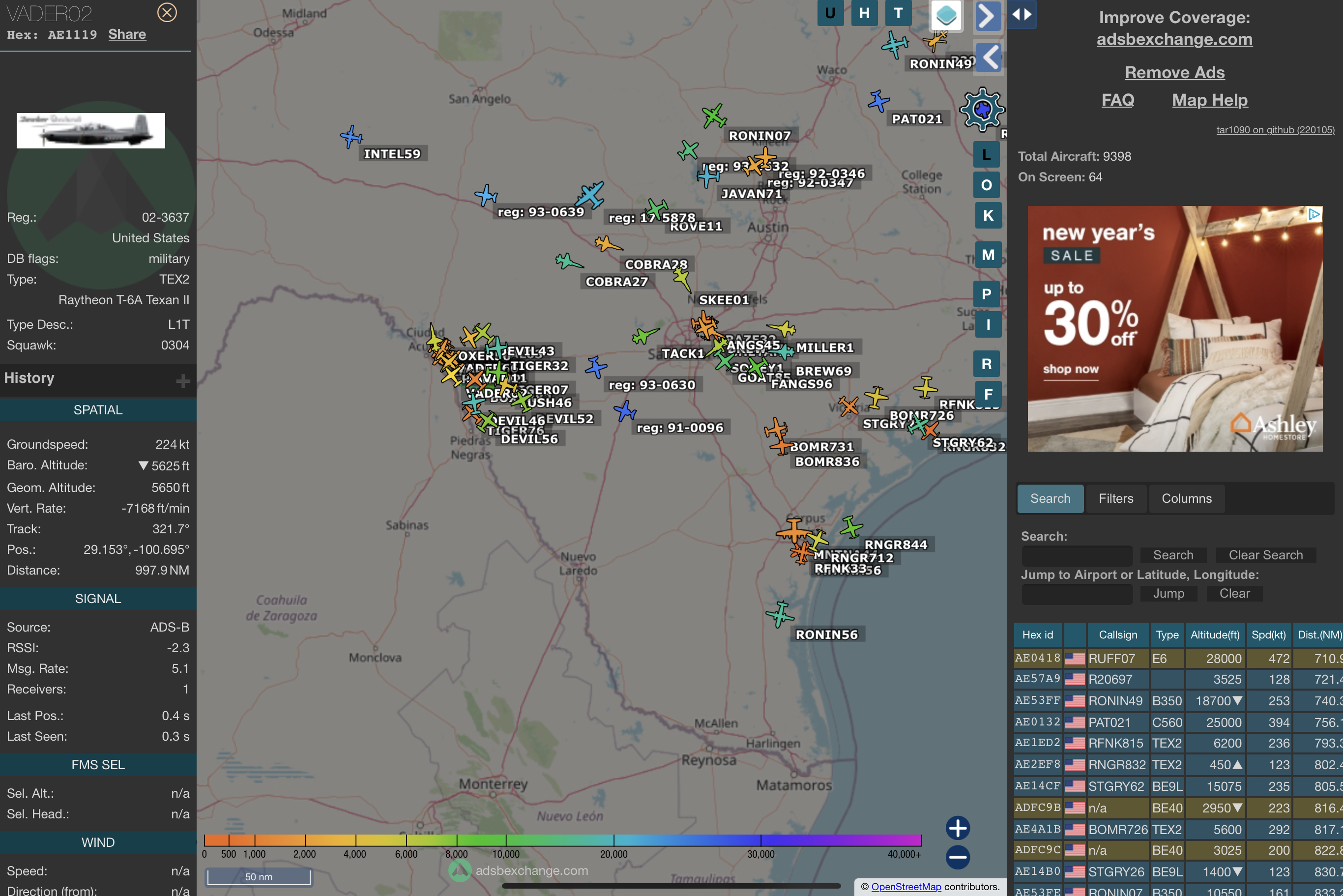Sort table by Hex id column
The height and width of the screenshot is (896, 1343).
(1037, 635)
